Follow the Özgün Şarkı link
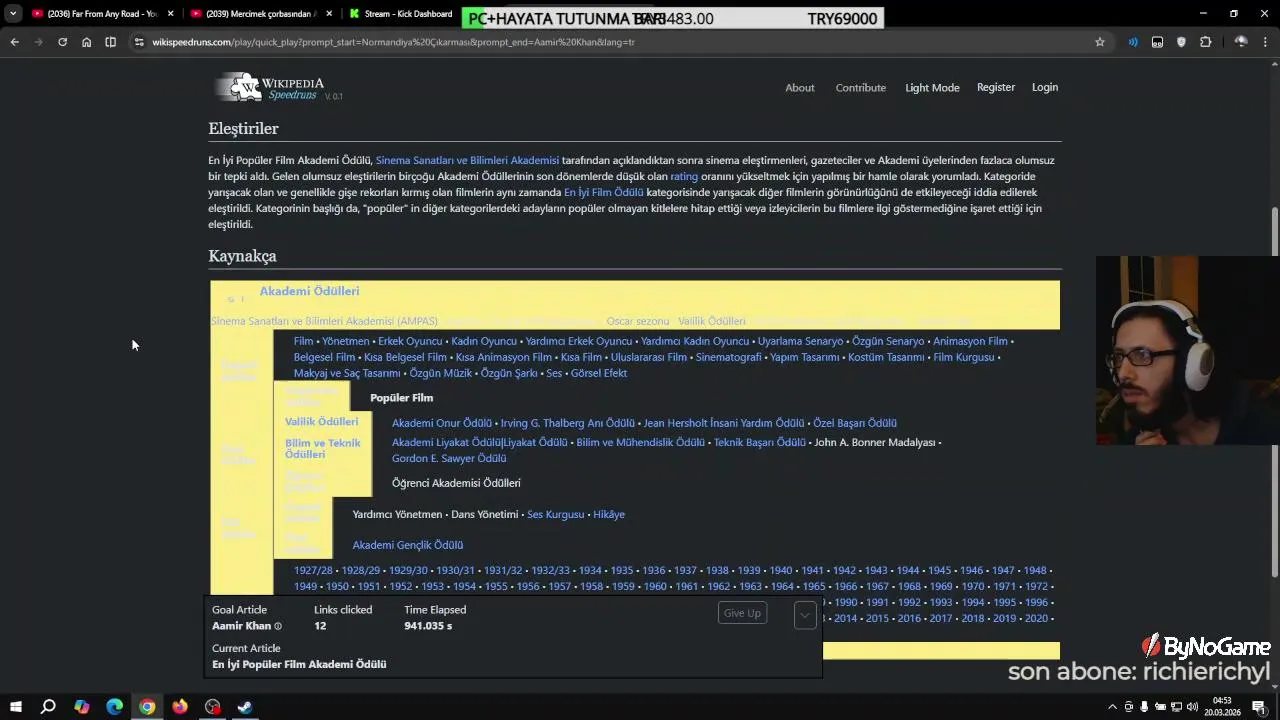The width and height of the screenshot is (1280, 720). tap(509, 373)
